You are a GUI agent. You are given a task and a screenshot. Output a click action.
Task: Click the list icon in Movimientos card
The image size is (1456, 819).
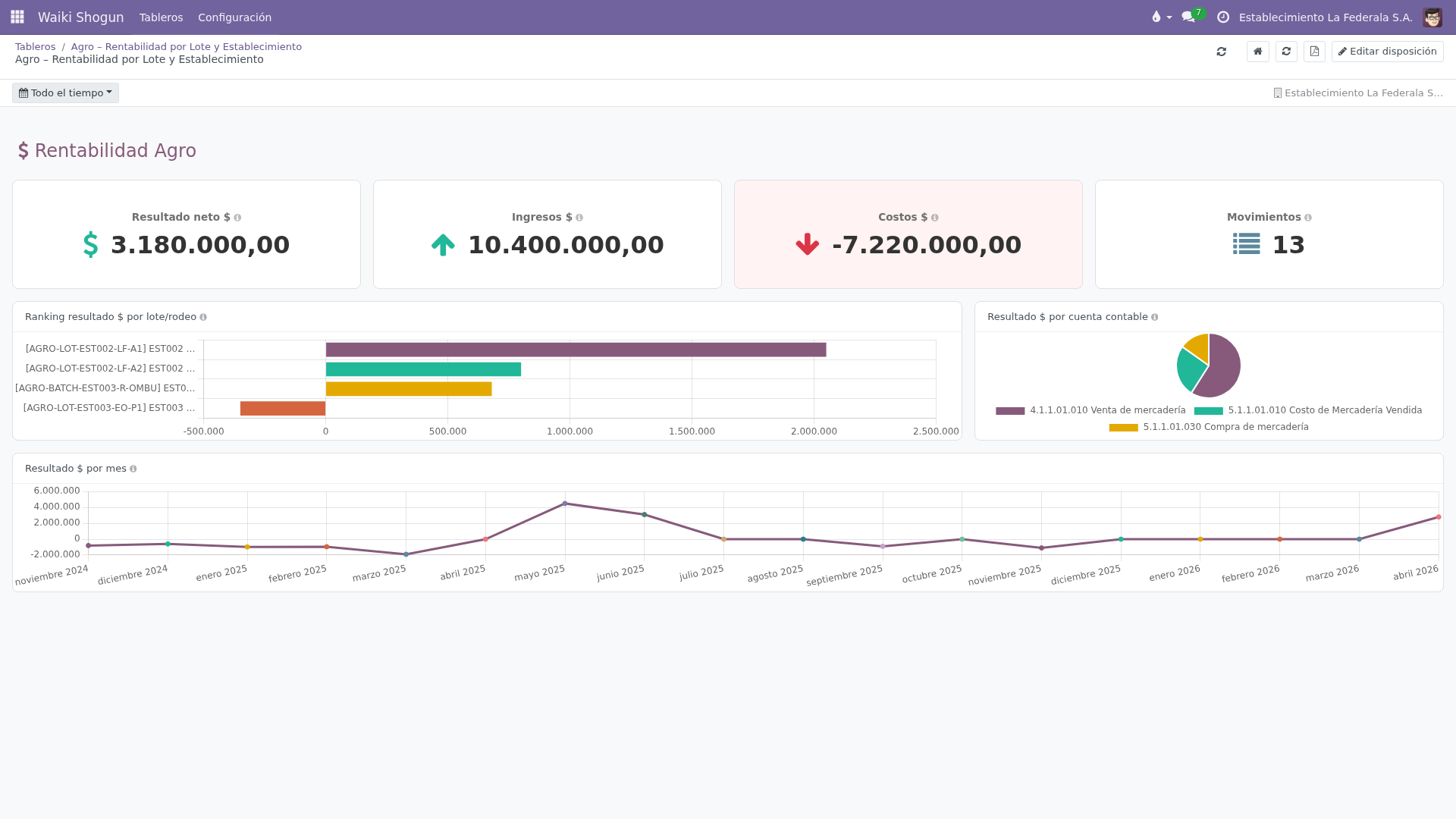point(1246,244)
